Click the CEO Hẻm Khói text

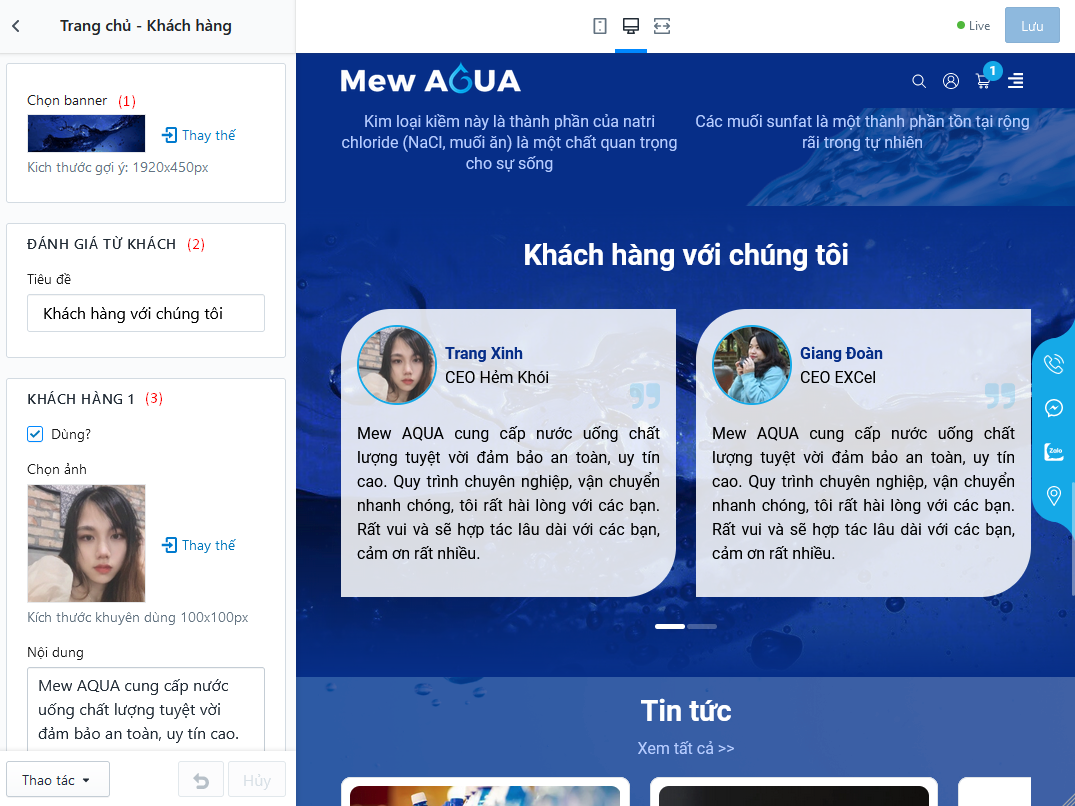click(497, 378)
